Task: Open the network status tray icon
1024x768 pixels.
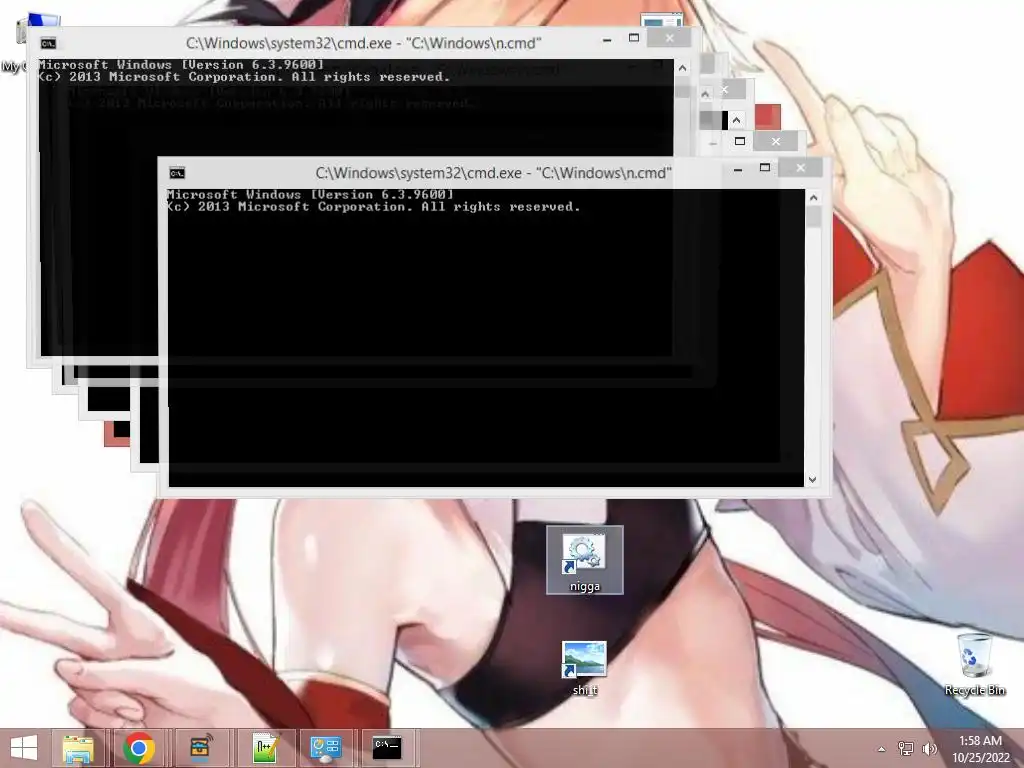Action: tap(906, 749)
